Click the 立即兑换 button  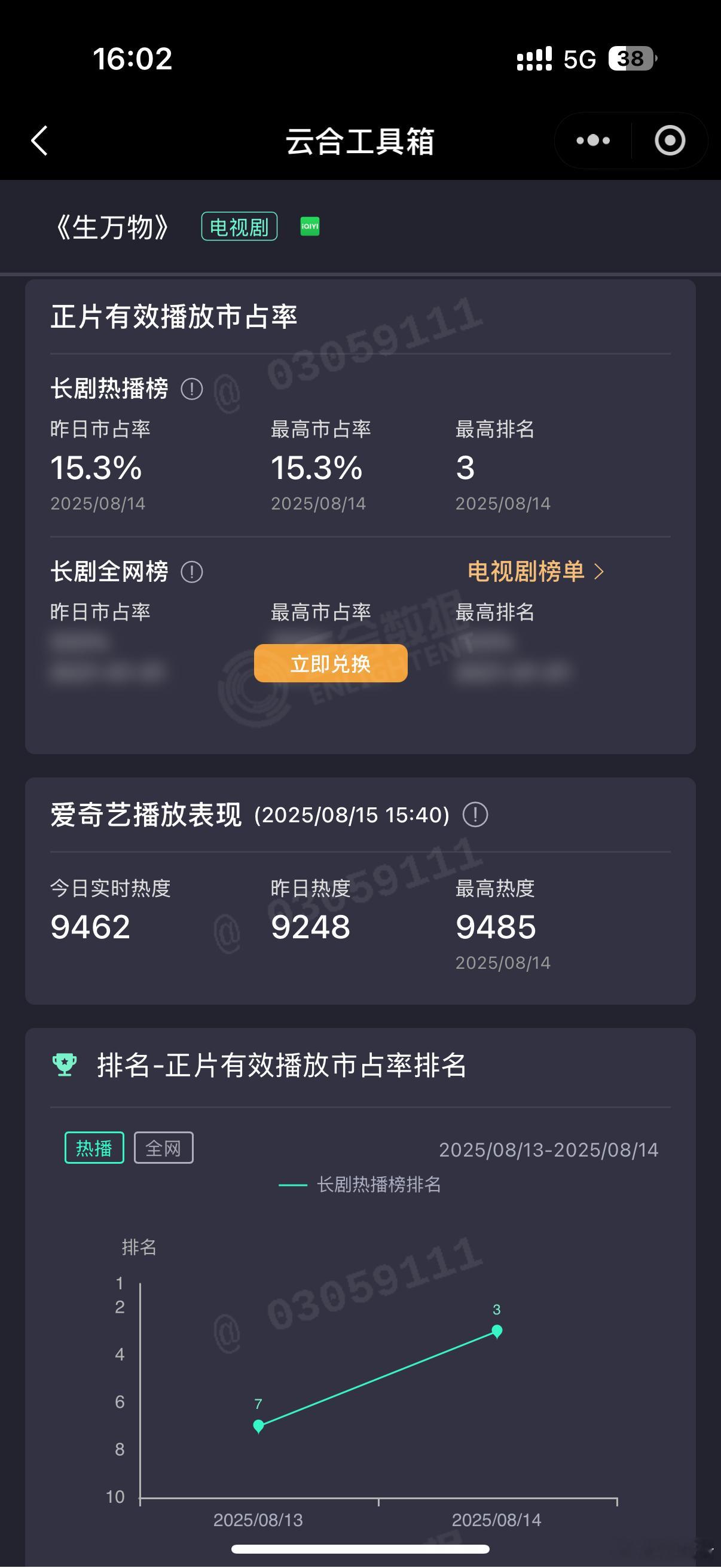331,663
